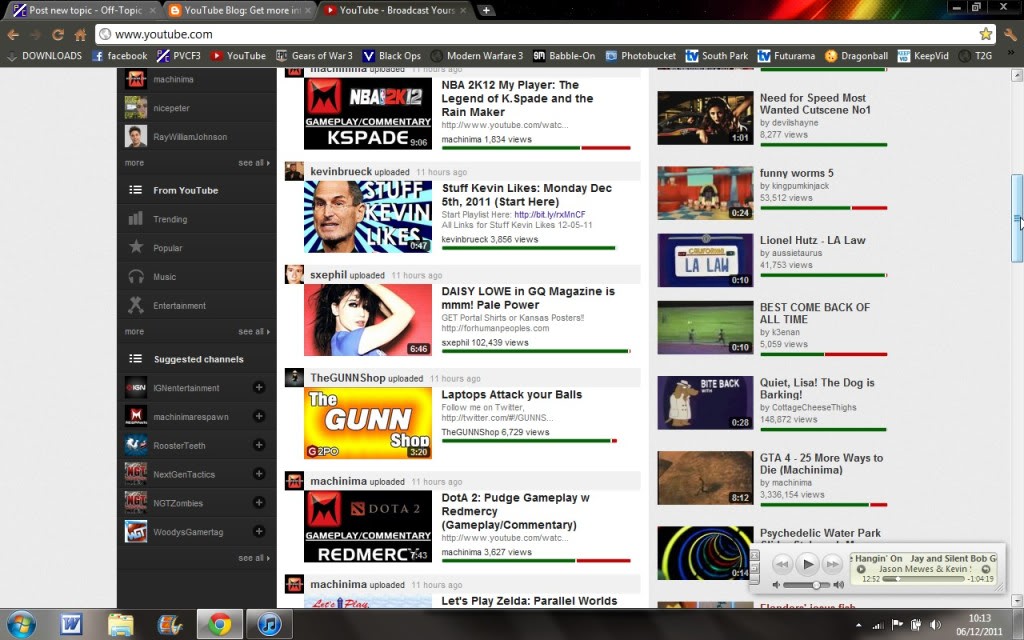Play the track in iTunes mini player
The image size is (1024, 640).
pos(807,564)
